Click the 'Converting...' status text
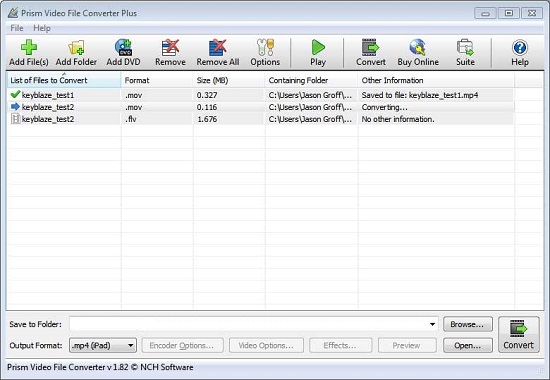Screen dimensions: 550x380 pyautogui.click(x=384, y=107)
